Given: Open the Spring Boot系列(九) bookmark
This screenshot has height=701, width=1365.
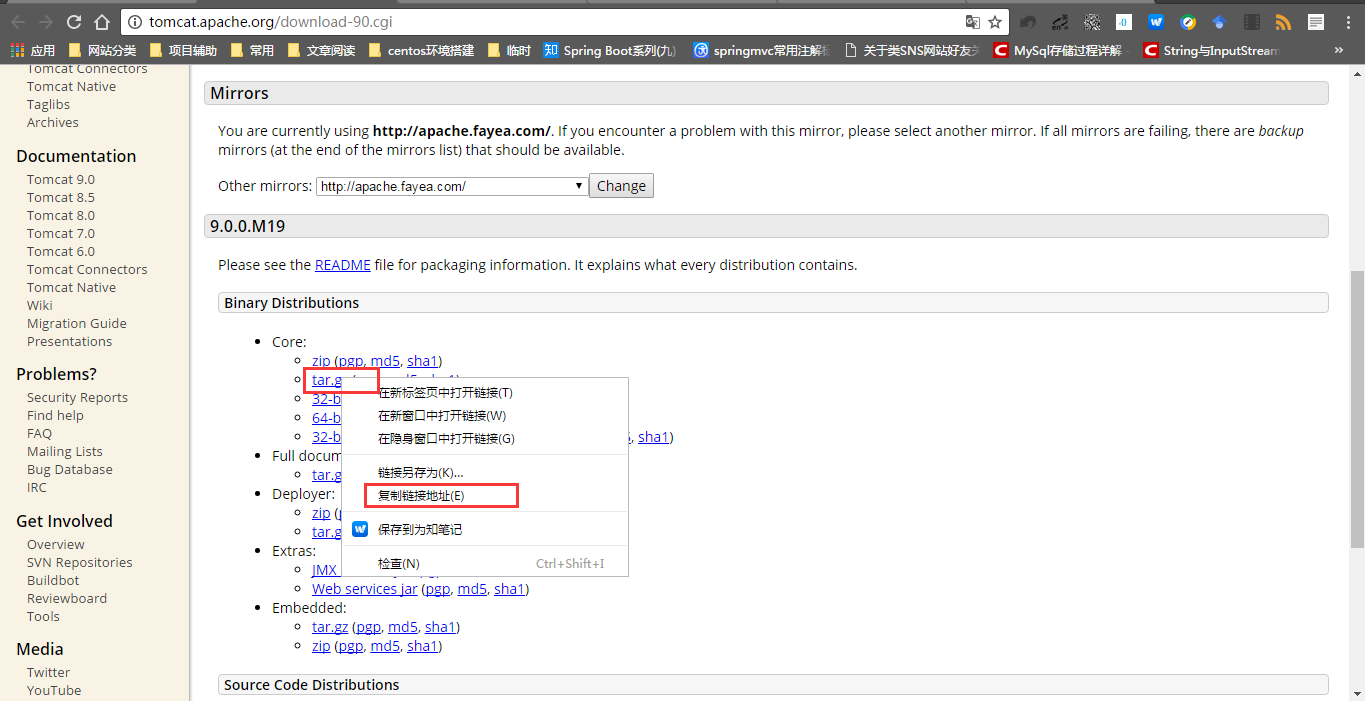Looking at the screenshot, I should click(x=609, y=50).
